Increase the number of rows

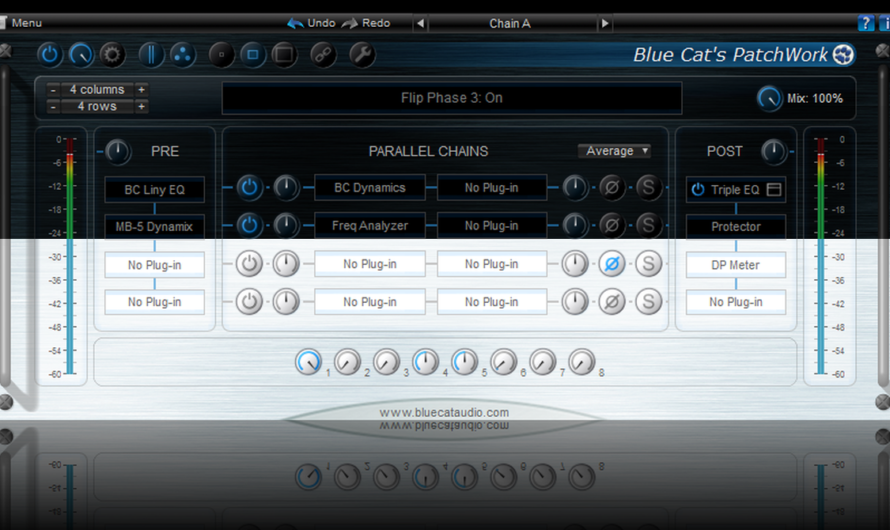[x=141, y=107]
